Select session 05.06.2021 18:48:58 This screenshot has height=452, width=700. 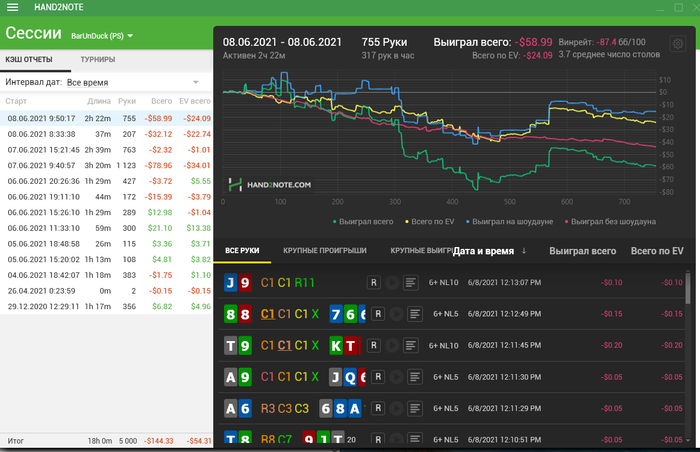pyautogui.click(x=106, y=244)
